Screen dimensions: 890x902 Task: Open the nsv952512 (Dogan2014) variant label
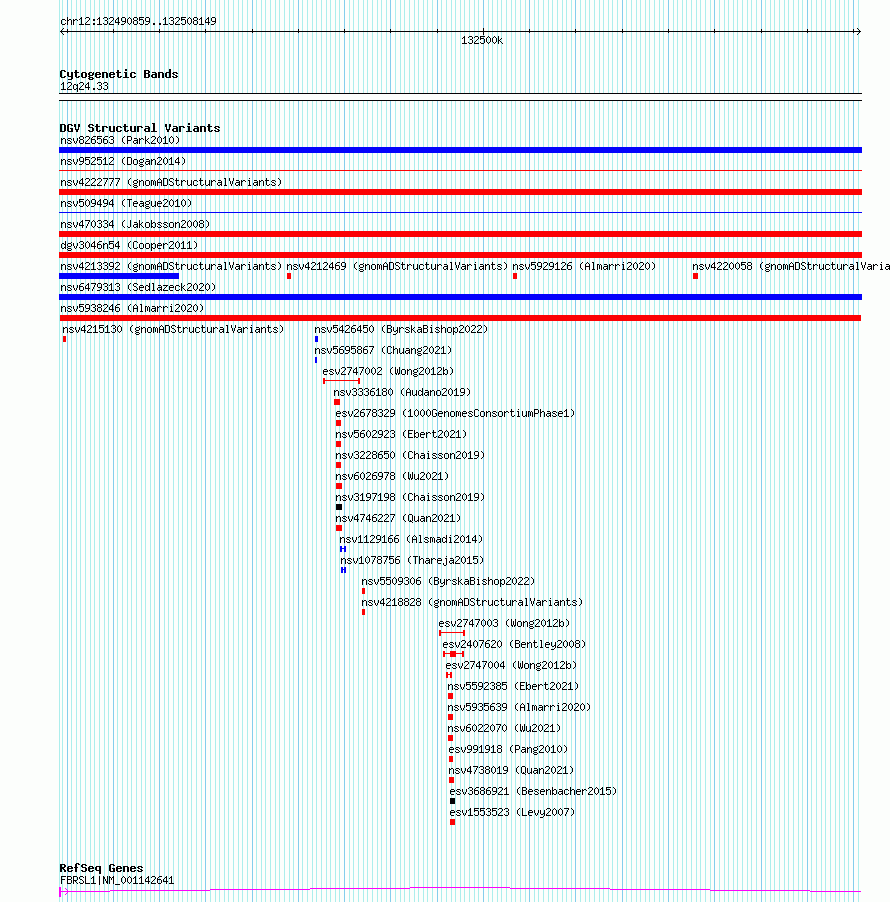[123, 161]
